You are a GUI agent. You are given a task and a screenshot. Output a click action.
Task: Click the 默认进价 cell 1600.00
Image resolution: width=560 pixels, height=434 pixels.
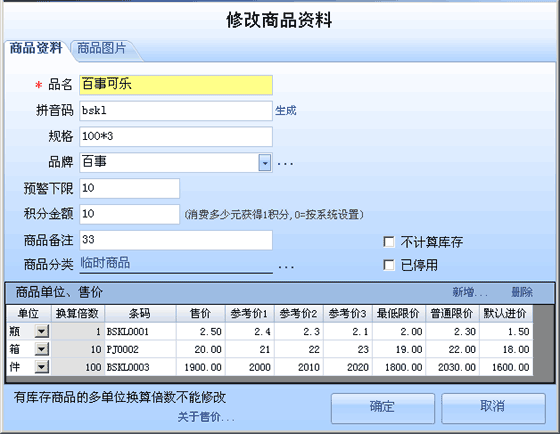506,367
